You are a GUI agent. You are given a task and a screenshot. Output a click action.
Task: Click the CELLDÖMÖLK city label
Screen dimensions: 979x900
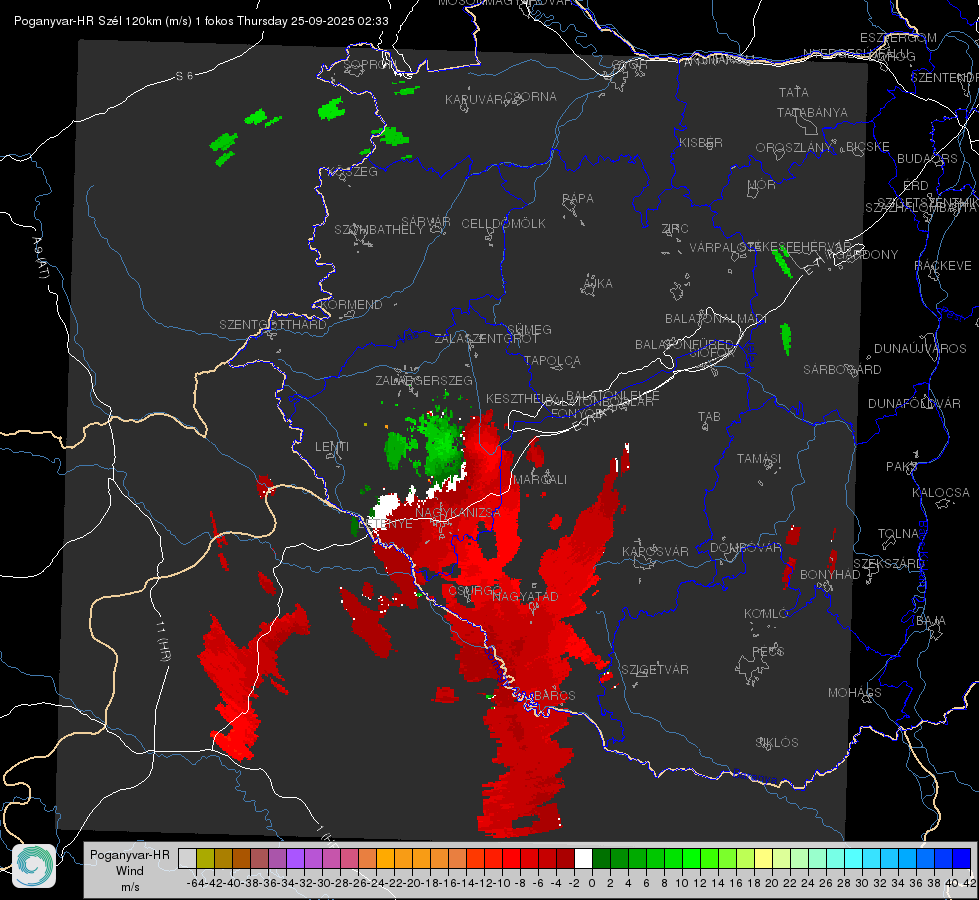click(x=503, y=224)
